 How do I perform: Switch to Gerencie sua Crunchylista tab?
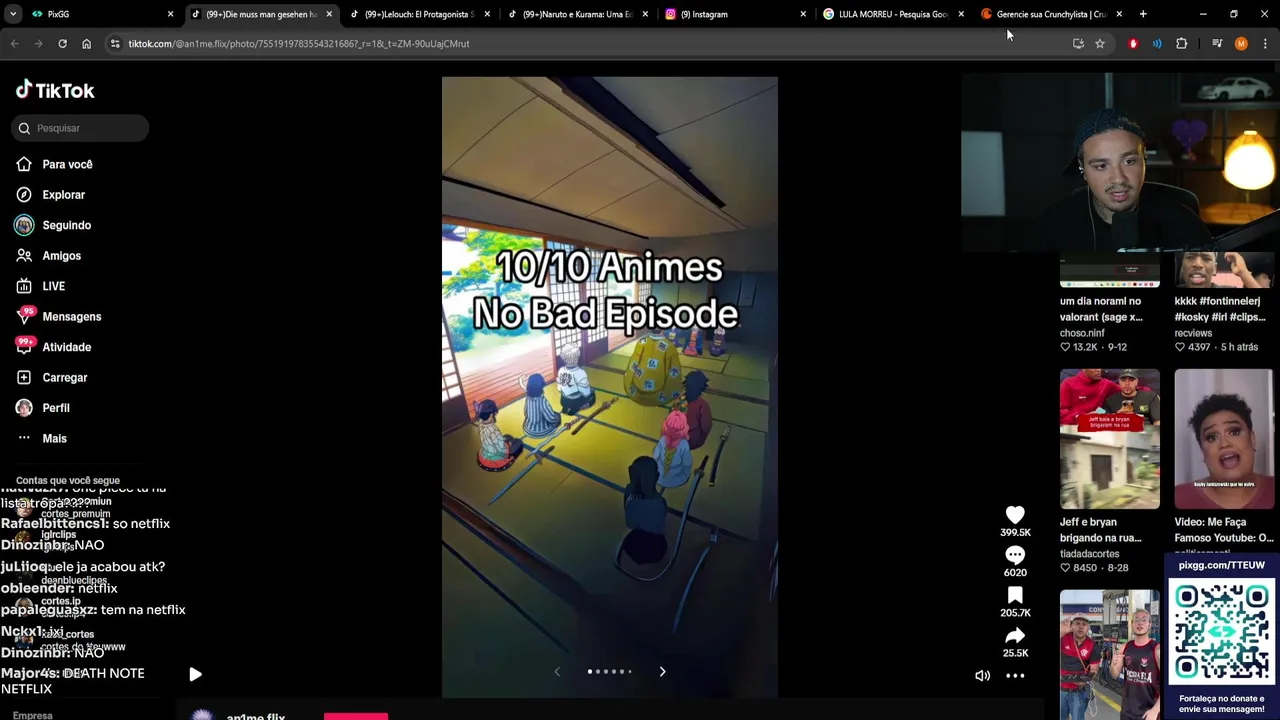pyautogui.click(x=1050, y=14)
